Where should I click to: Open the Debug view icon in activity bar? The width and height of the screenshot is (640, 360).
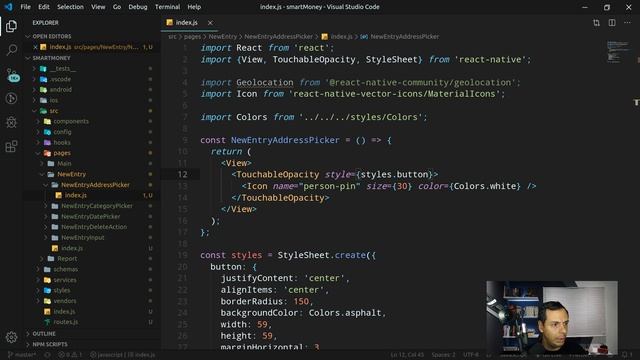tap(11, 98)
